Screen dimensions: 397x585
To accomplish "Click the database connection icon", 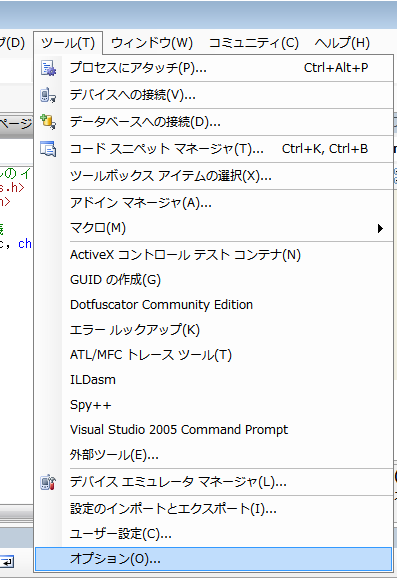I will [48, 122].
